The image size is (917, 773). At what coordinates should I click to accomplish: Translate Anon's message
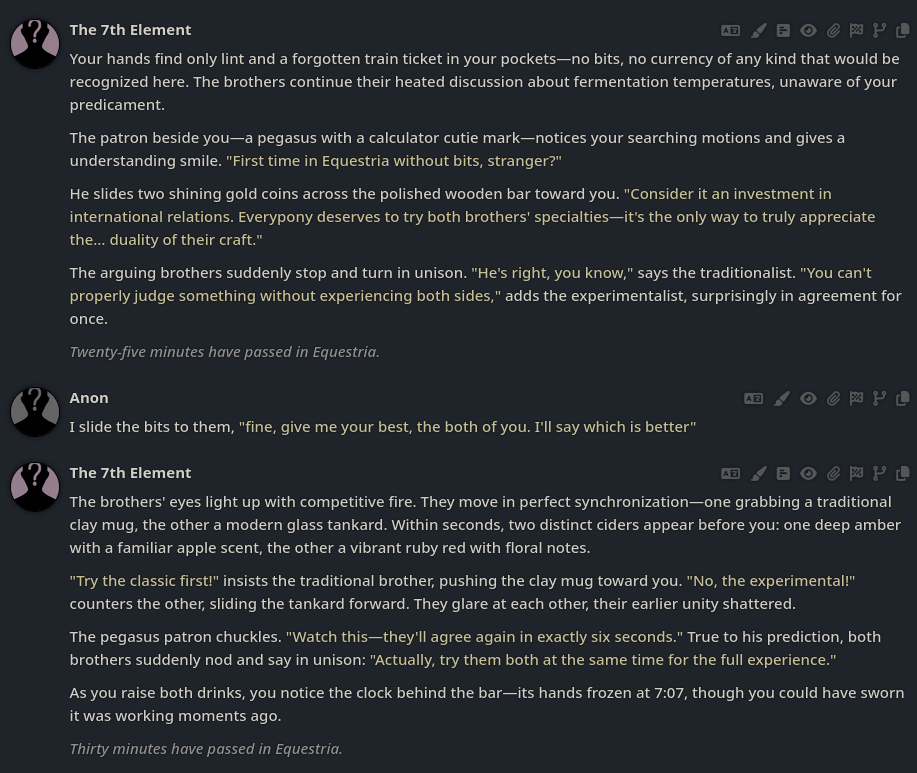click(x=754, y=399)
